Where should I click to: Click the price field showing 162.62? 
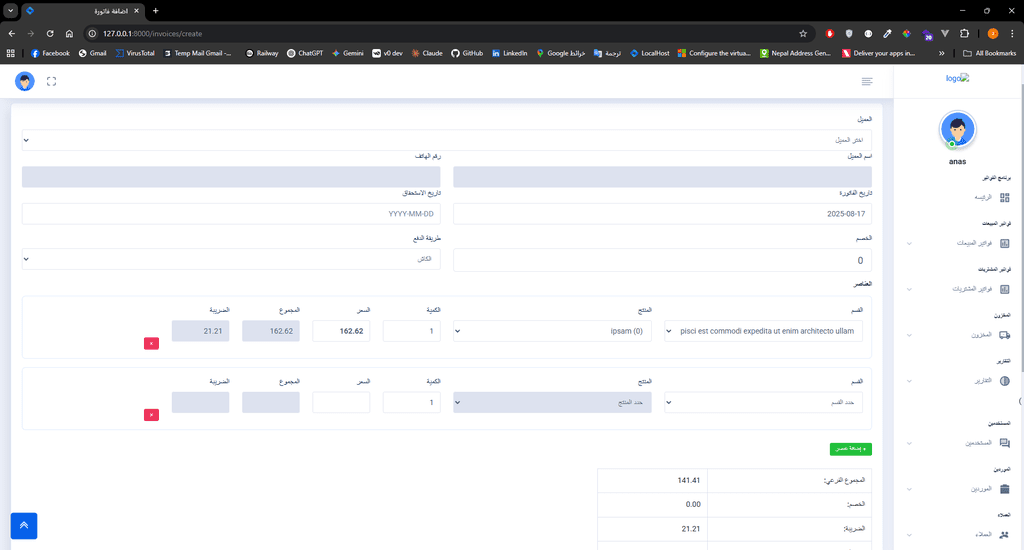tap(342, 331)
